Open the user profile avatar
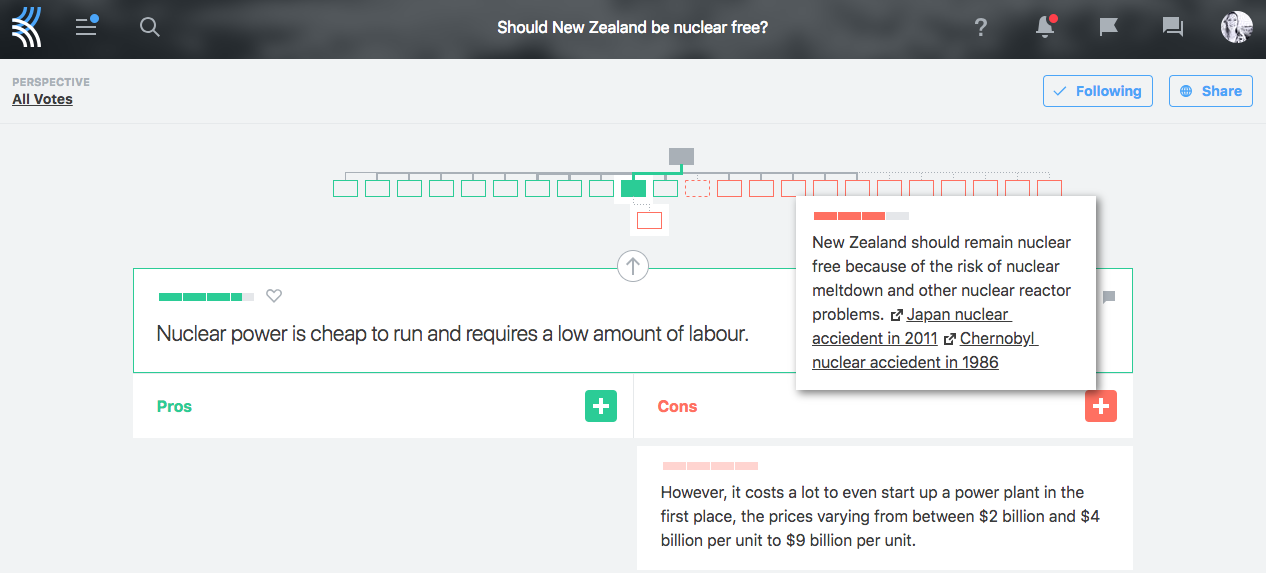Image resolution: width=1266 pixels, height=573 pixels. [x=1236, y=28]
